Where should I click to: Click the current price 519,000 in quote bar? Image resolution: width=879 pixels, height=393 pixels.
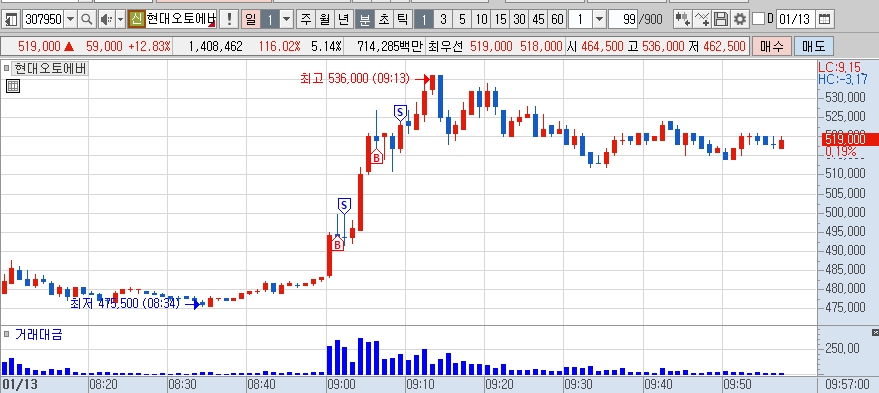39,47
